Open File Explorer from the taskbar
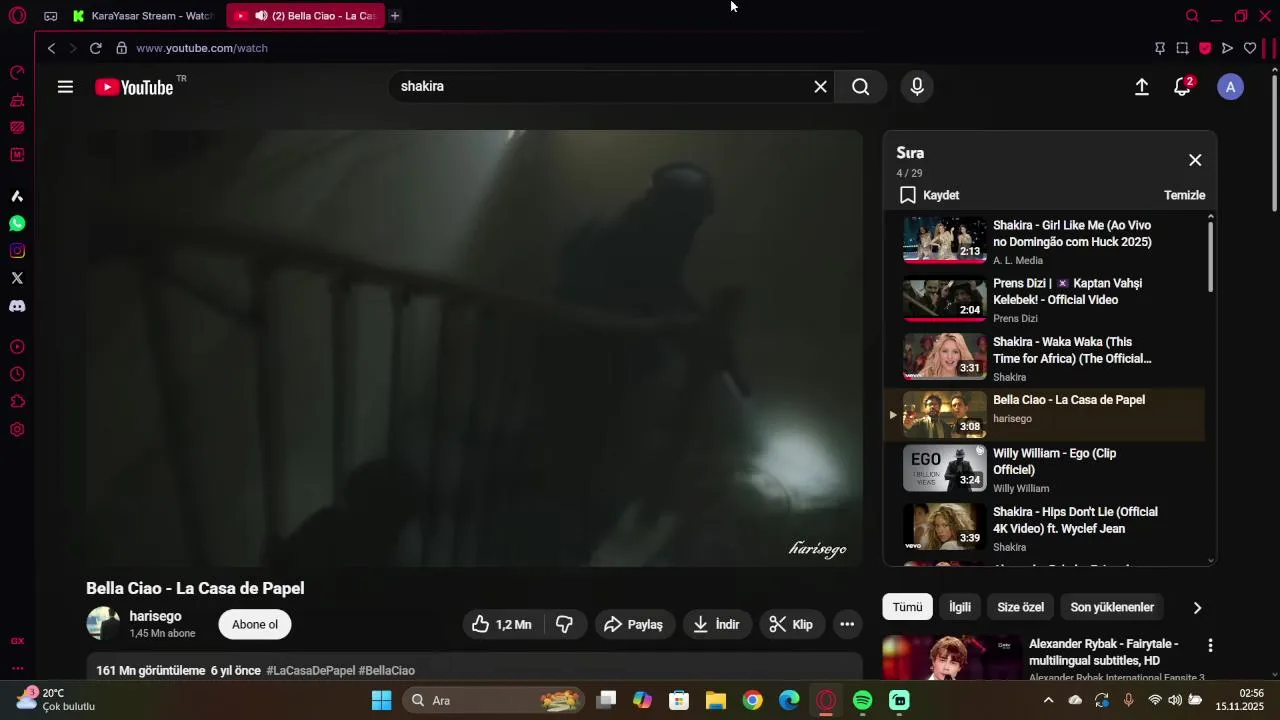Viewport: 1280px width, 720px height. [x=716, y=700]
